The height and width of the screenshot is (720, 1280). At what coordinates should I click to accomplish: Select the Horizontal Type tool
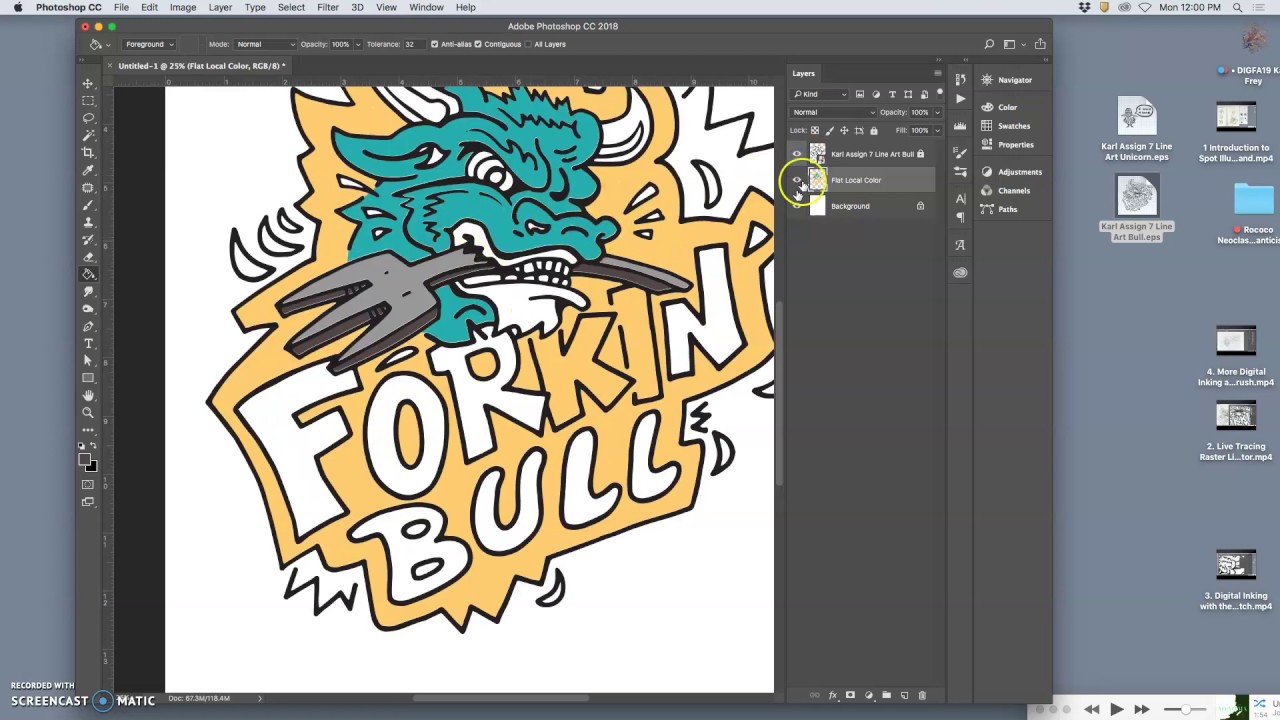point(88,343)
